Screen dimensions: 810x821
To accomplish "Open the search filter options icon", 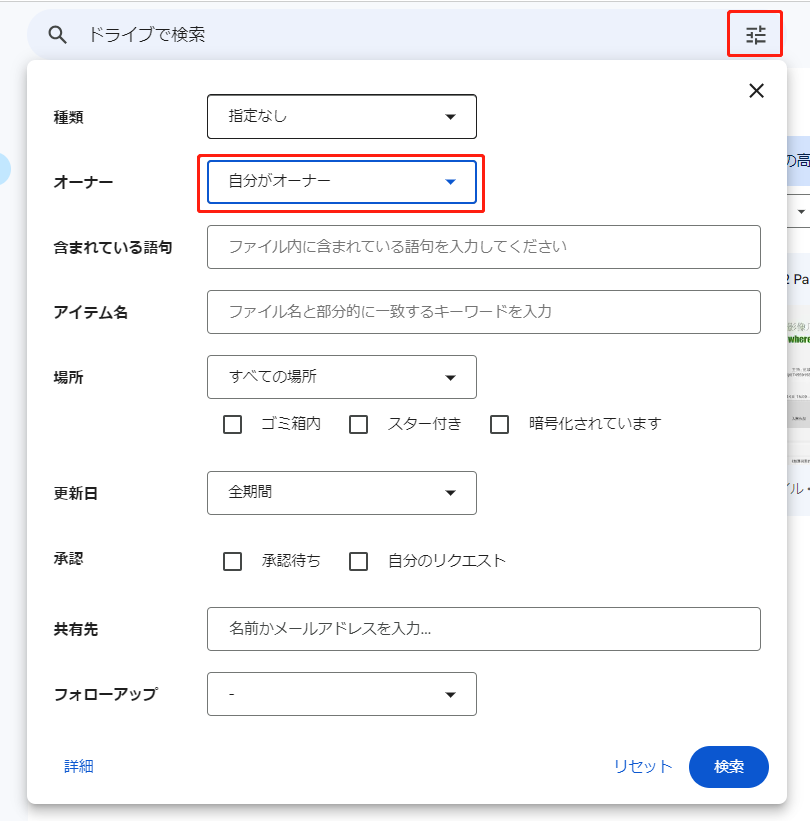I will [756, 35].
